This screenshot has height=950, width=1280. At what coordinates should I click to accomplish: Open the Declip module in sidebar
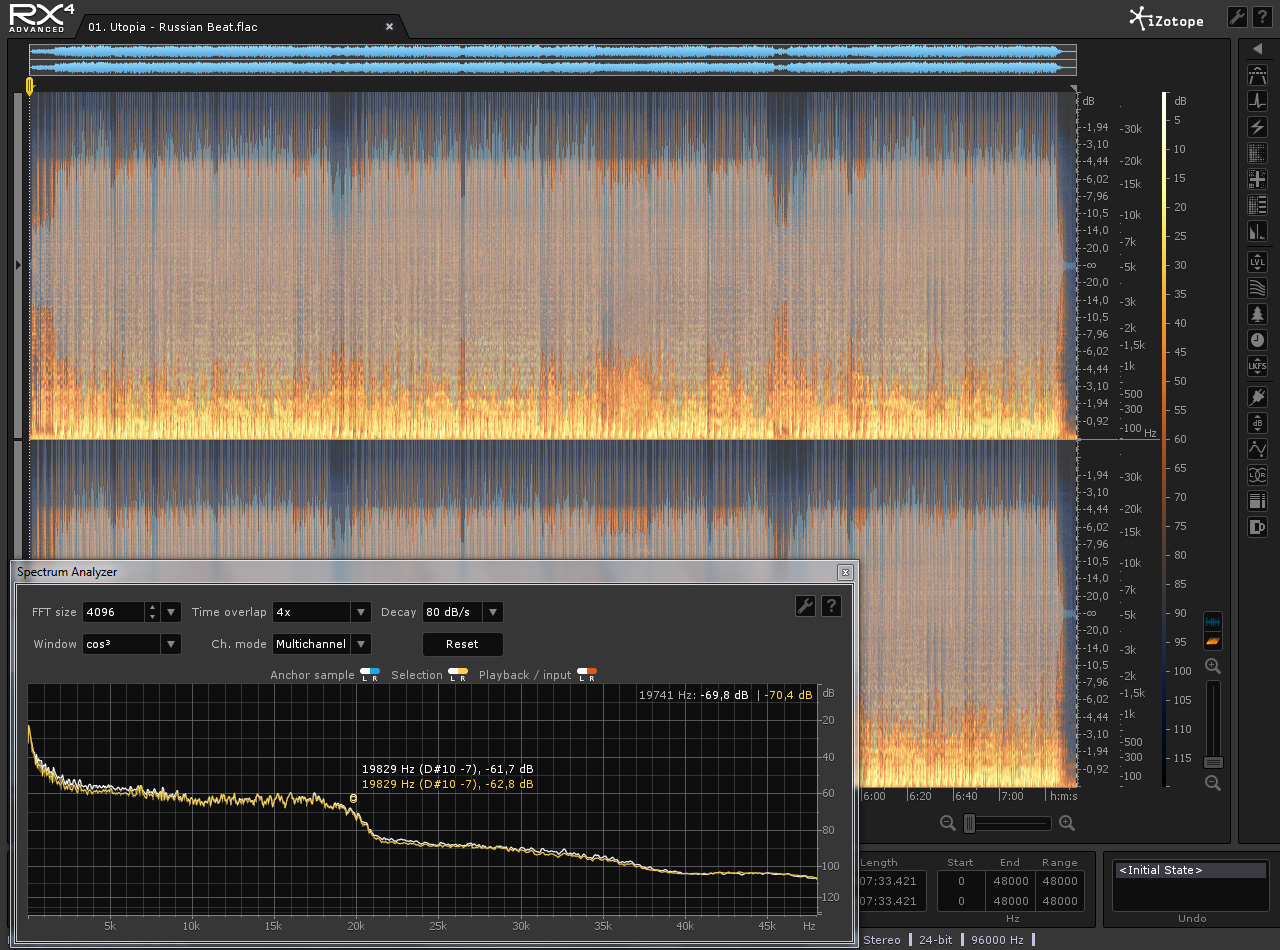1258,75
